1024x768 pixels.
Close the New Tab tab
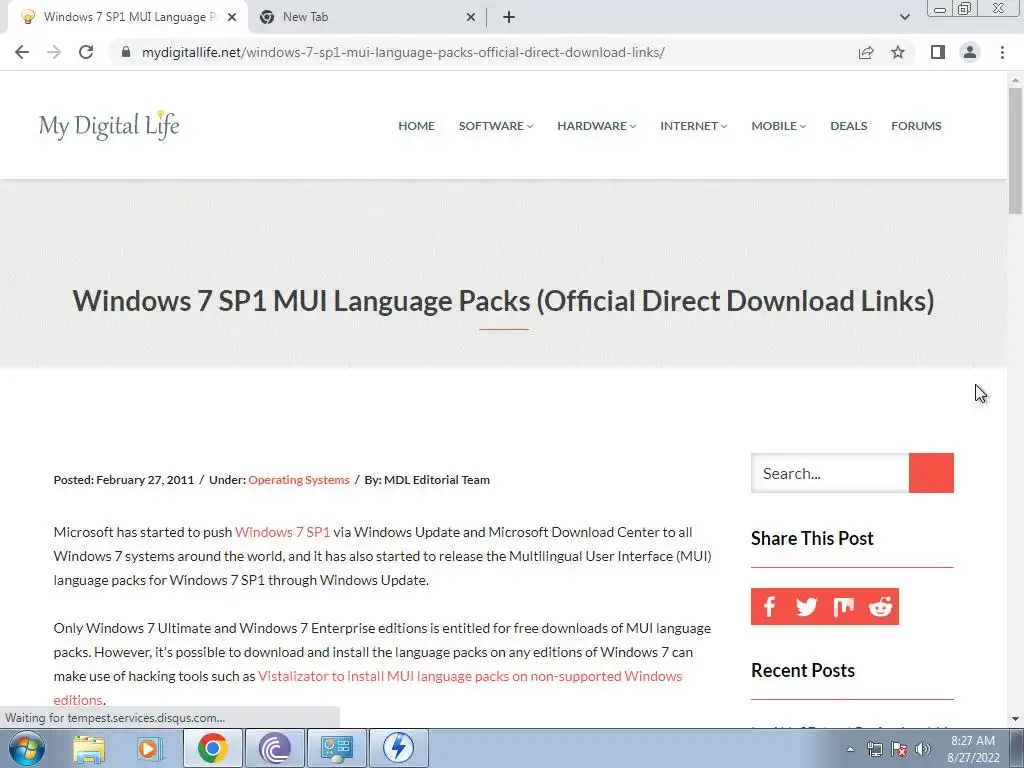point(471,18)
